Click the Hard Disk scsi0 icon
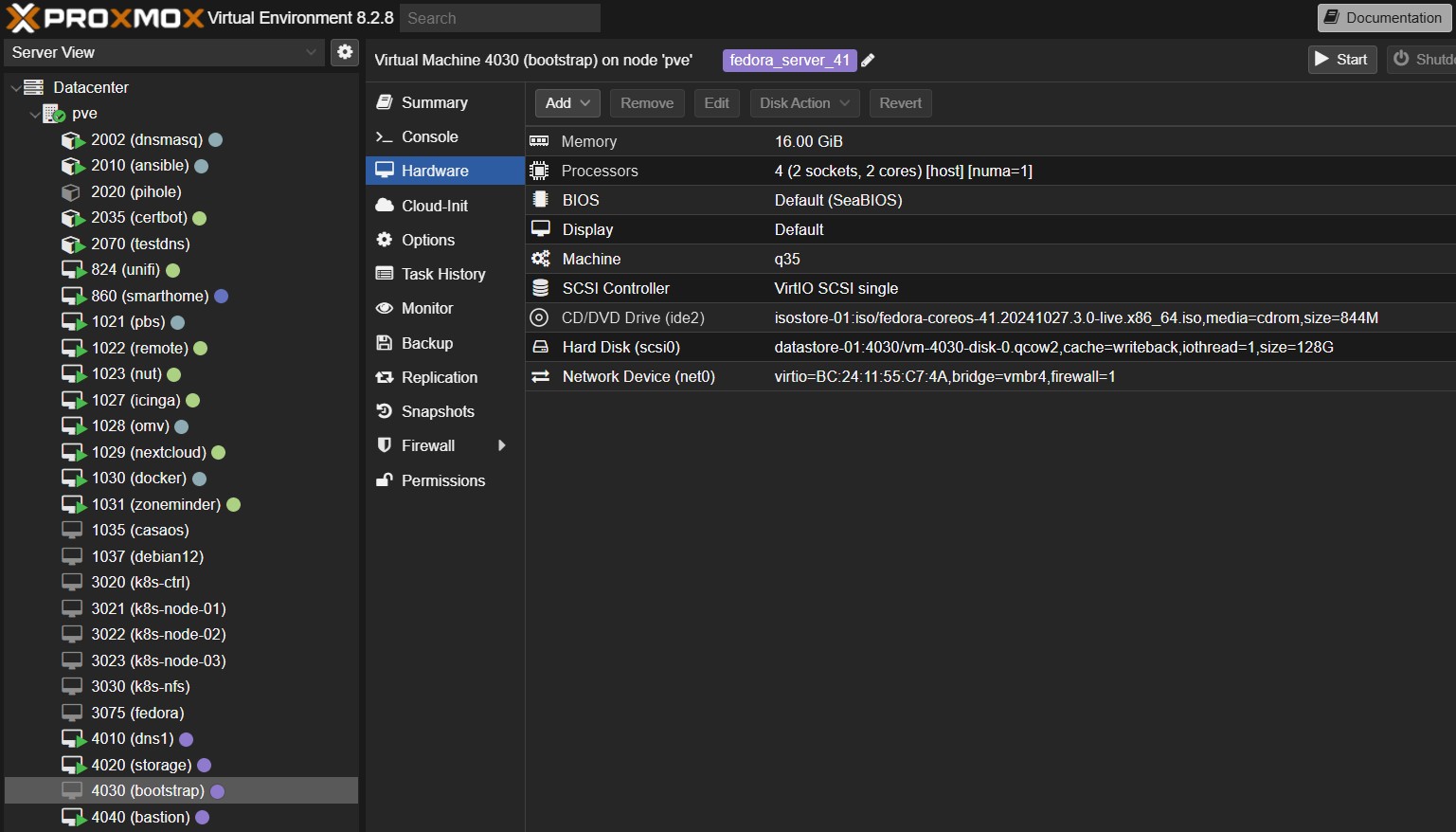 point(540,347)
